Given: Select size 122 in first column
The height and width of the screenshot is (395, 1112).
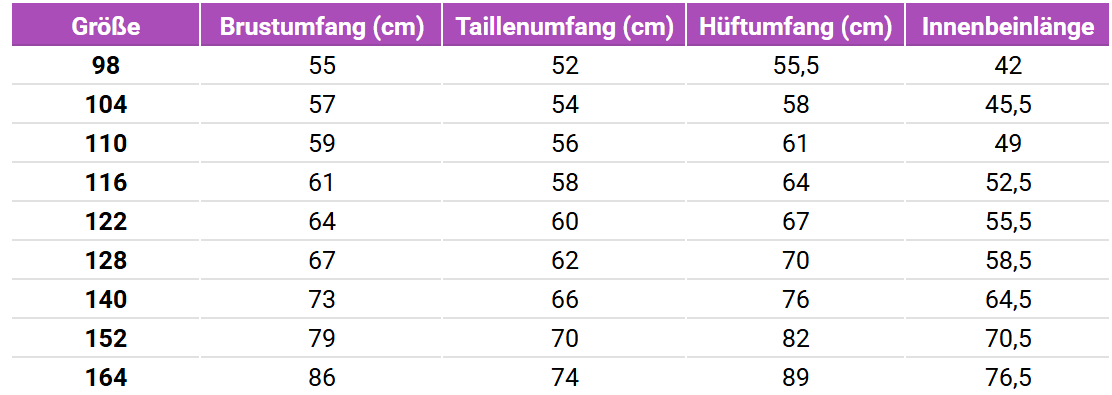Looking at the screenshot, I should [x=106, y=222].
